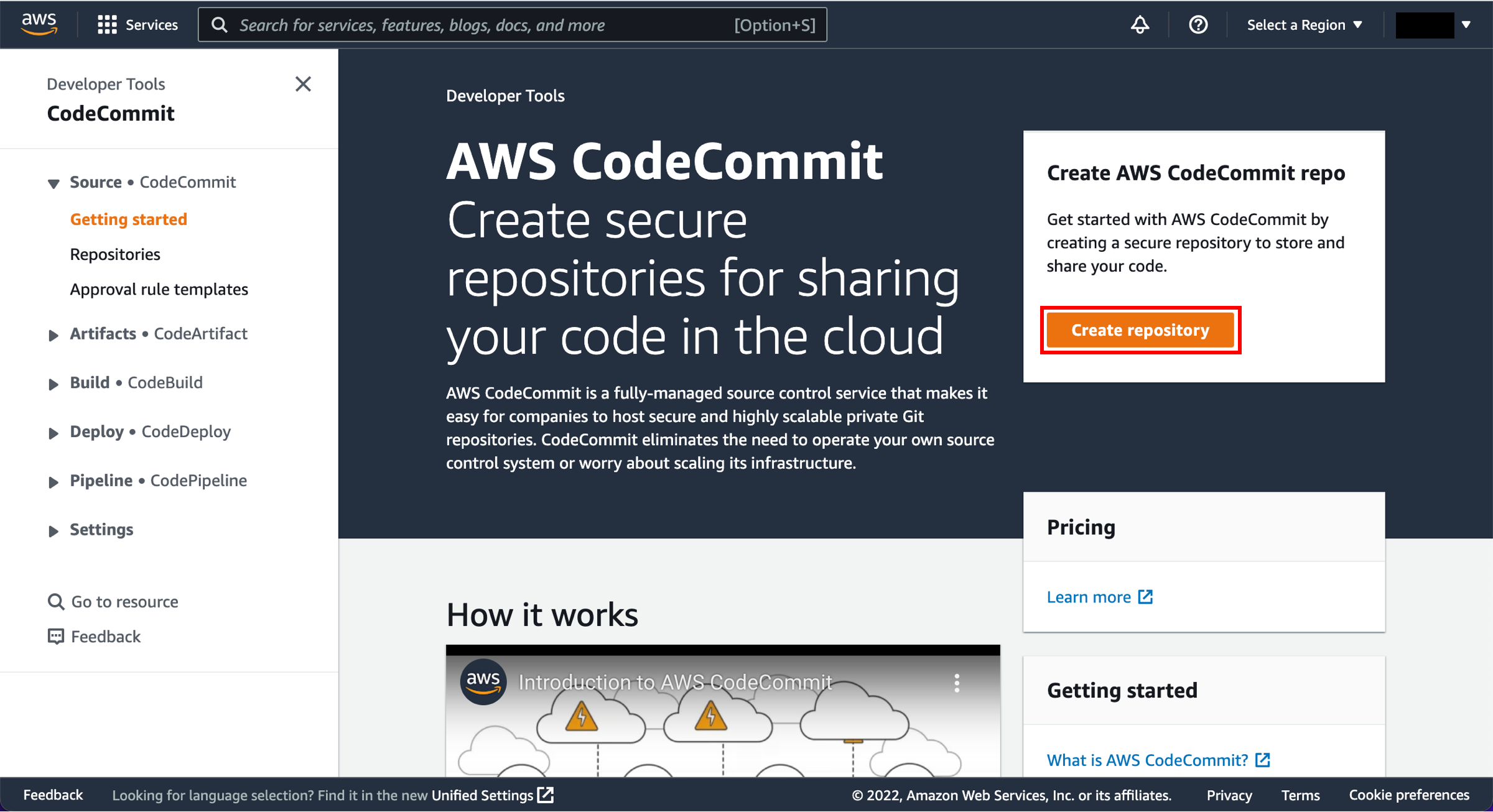1493x812 pixels.
Task: Open Cookie preferences in the footer
Action: 1409,795
